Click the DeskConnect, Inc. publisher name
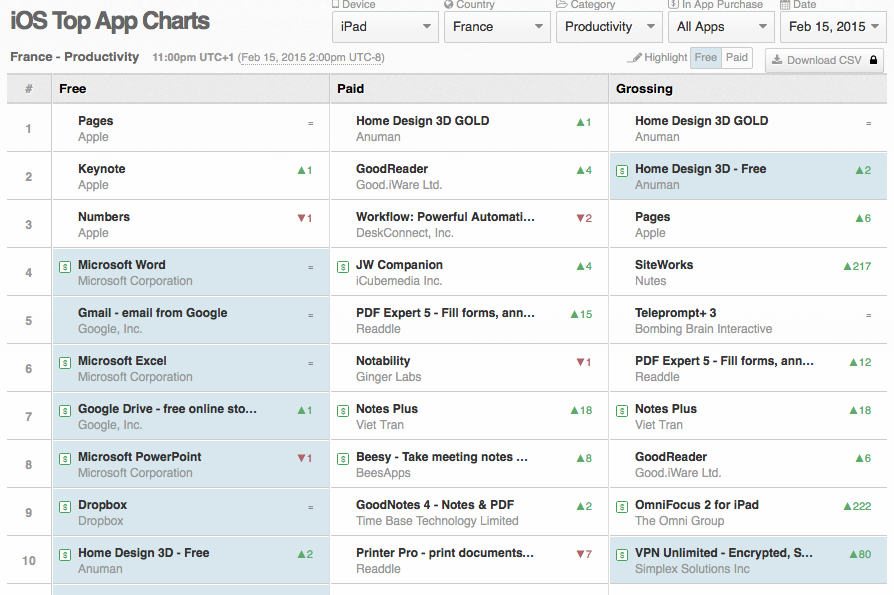The image size is (894, 595). pos(405,233)
